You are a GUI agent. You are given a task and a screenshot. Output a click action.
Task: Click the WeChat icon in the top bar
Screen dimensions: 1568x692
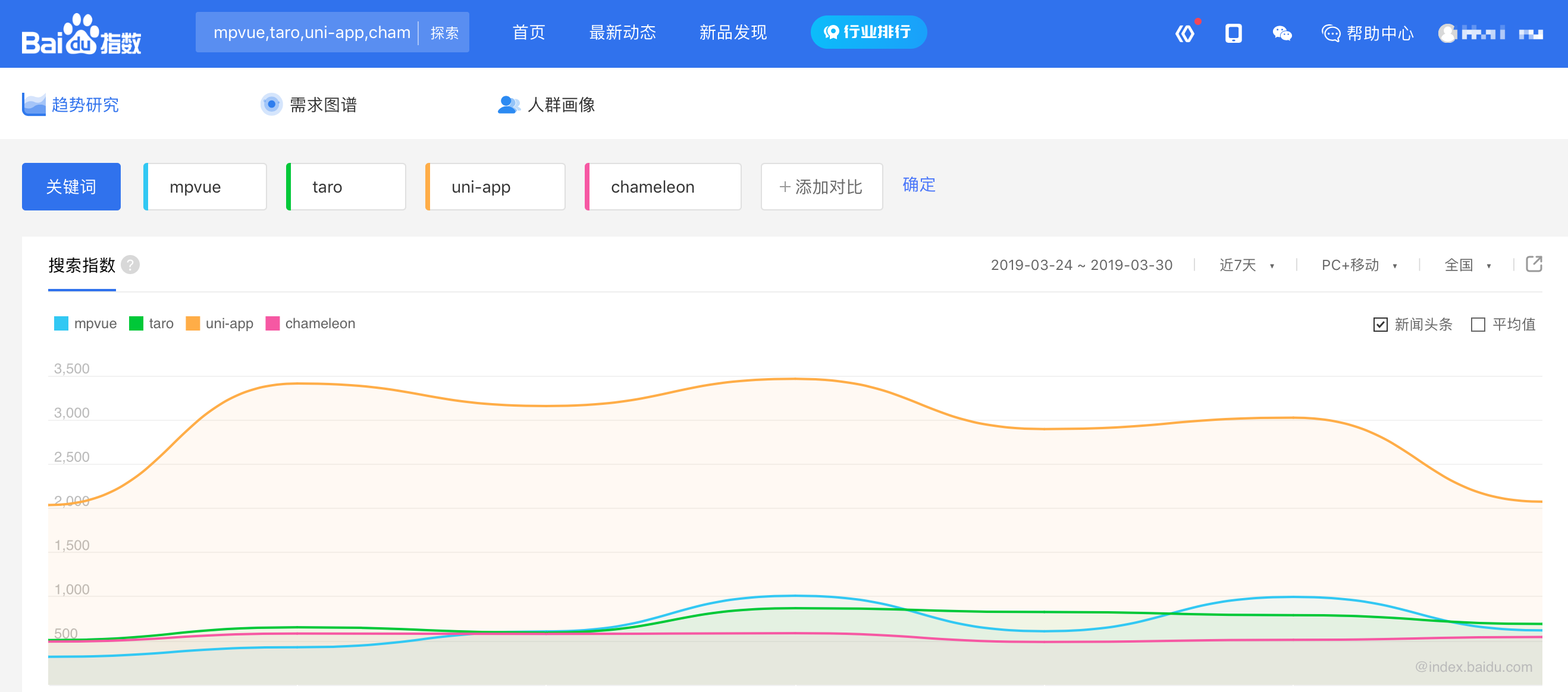(x=1282, y=34)
